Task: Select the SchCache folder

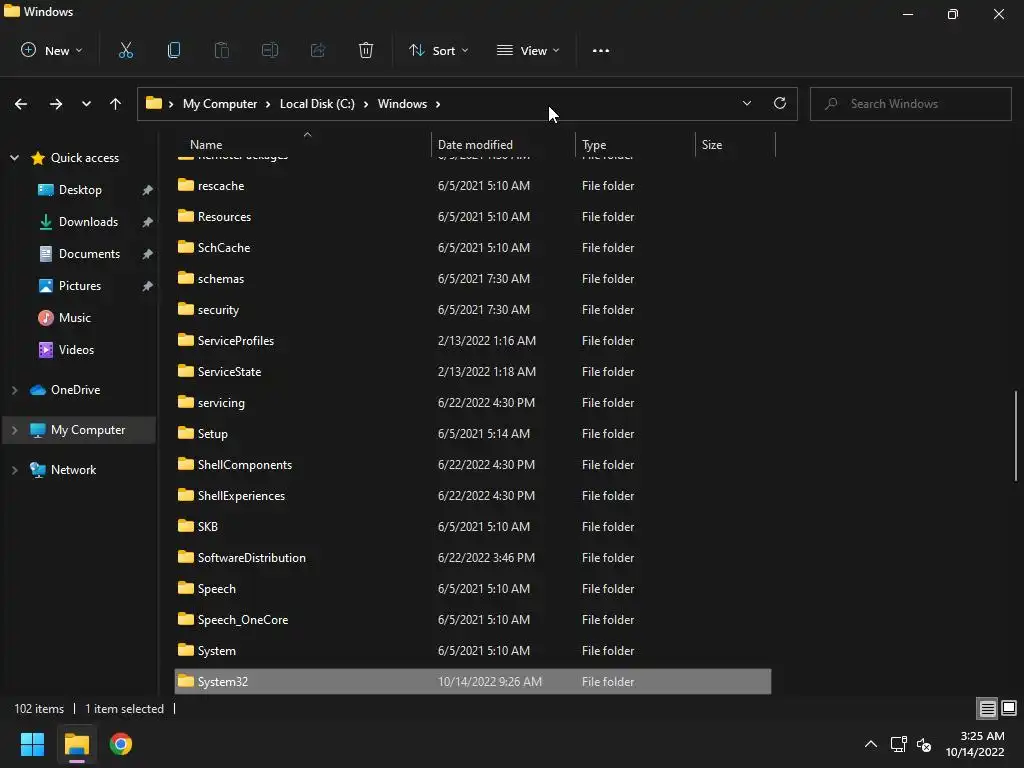Action: click(x=224, y=248)
